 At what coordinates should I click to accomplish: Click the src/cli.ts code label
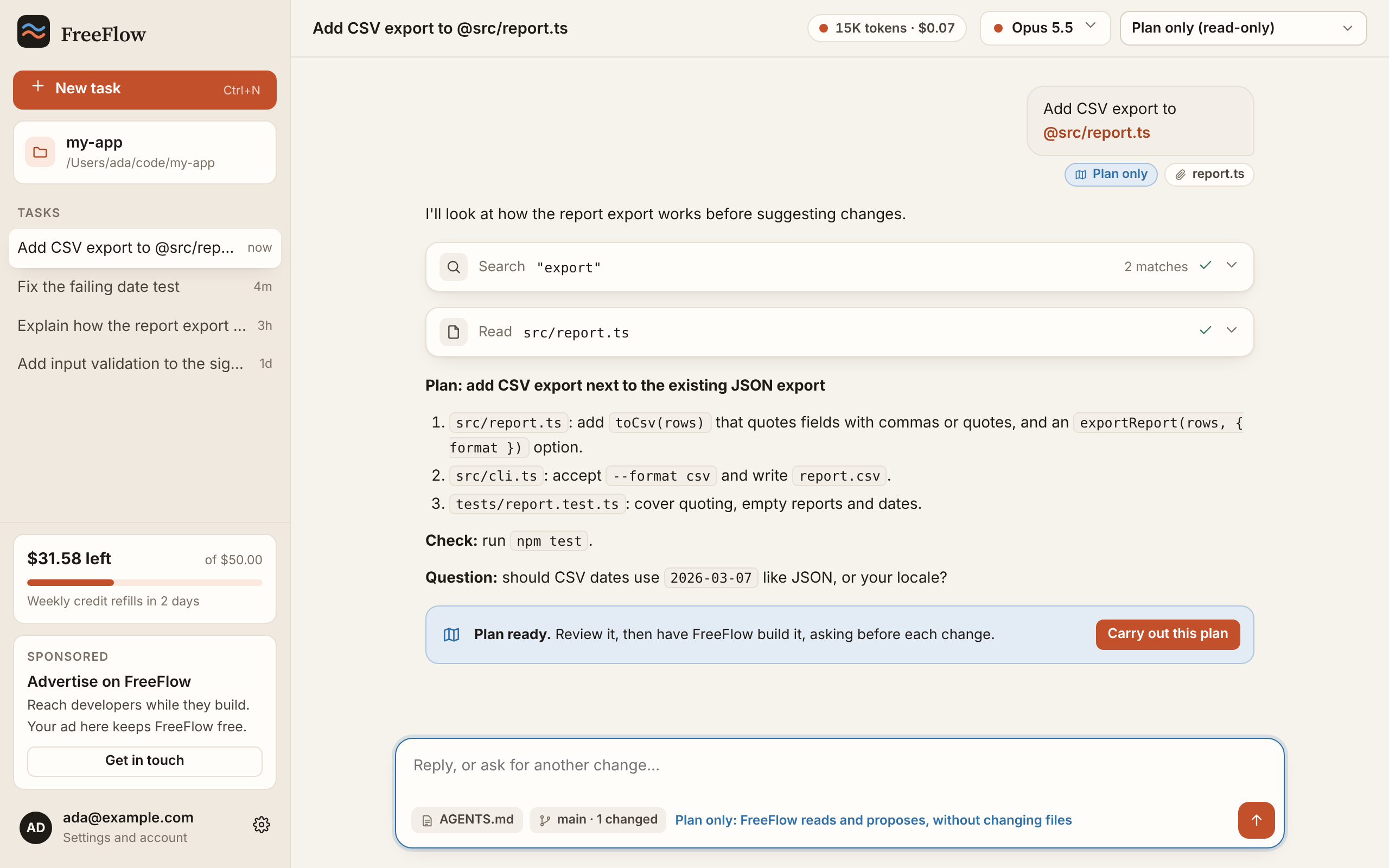tap(496, 476)
